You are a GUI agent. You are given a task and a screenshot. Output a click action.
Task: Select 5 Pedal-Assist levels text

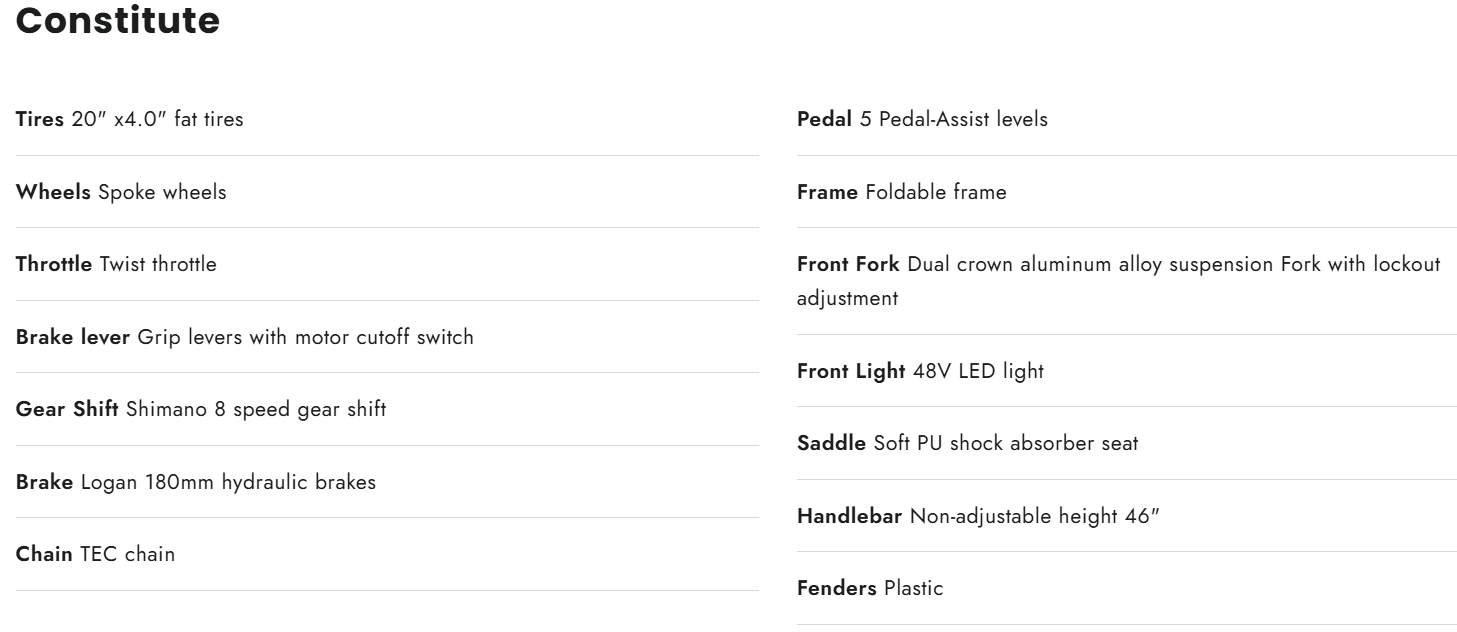[x=953, y=119]
